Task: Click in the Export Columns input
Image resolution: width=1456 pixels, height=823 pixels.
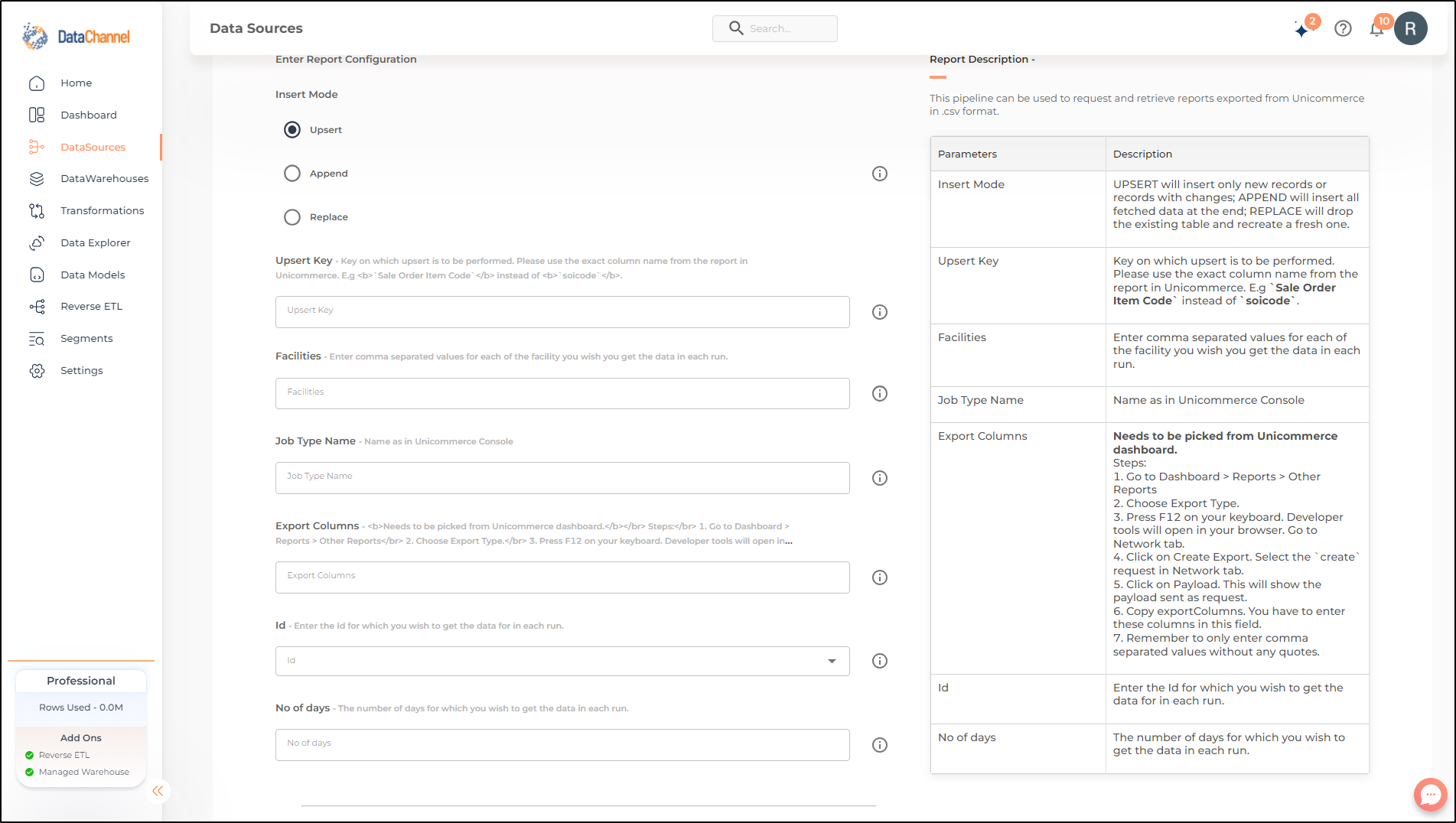Action: (562, 577)
